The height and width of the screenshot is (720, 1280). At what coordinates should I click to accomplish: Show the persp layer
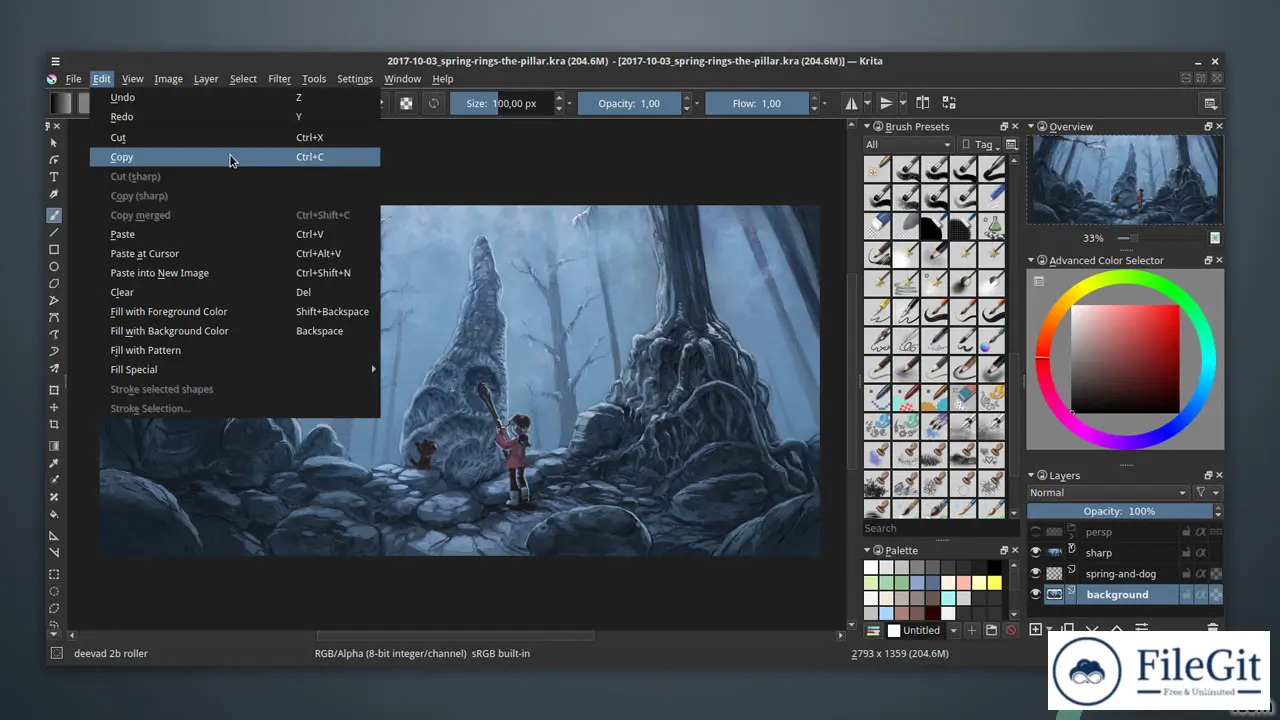point(1036,532)
